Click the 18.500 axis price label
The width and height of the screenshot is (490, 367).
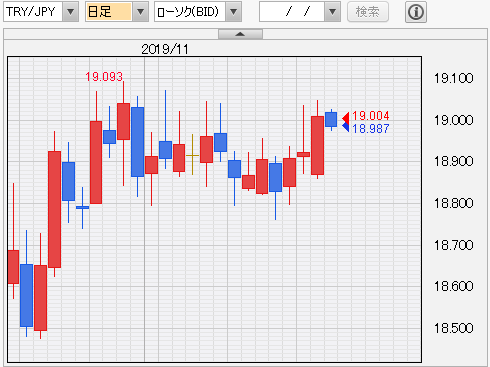pos(453,328)
